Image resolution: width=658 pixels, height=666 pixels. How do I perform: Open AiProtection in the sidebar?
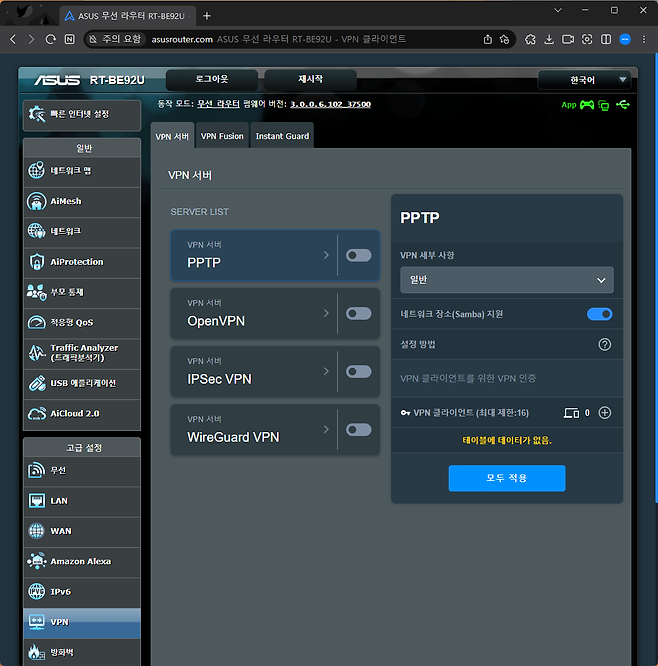81,262
